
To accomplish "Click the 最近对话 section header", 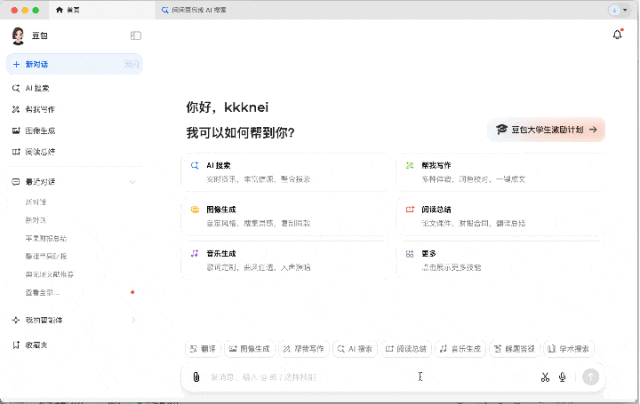I will (x=40, y=182).
